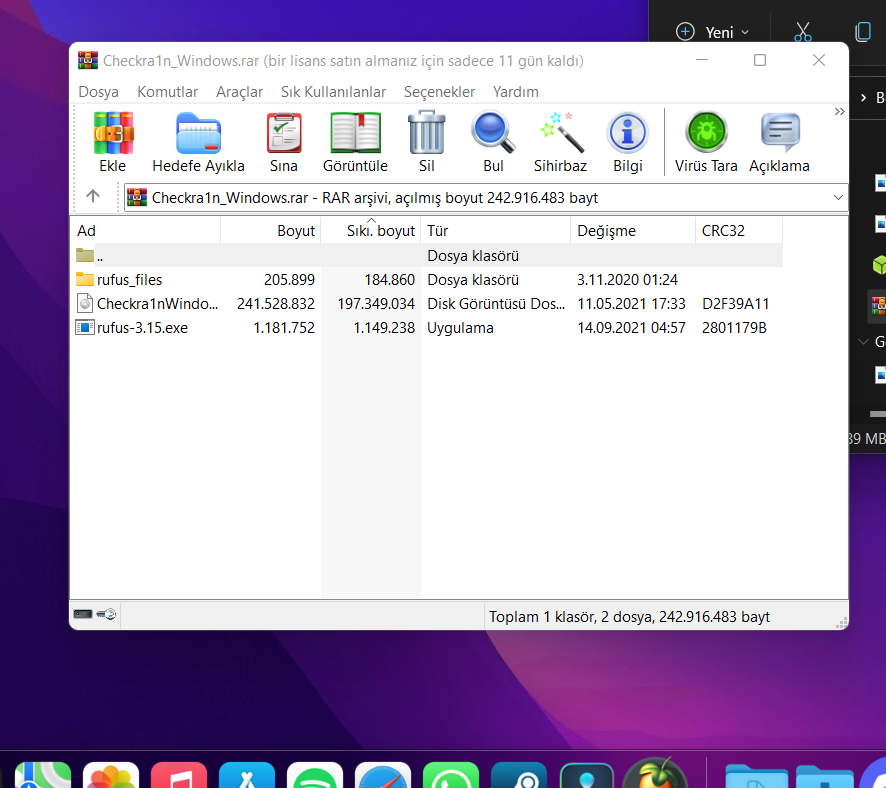Open the Seçenekler menu
This screenshot has height=788, width=886.
coord(439,92)
